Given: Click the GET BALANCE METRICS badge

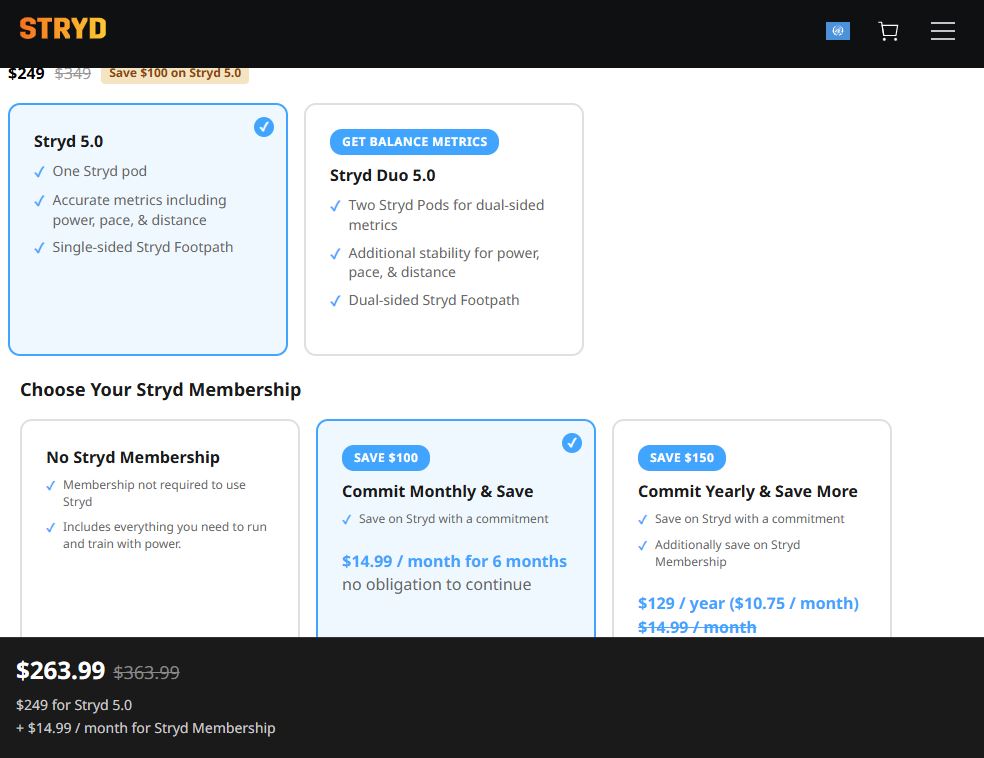Looking at the screenshot, I should pyautogui.click(x=414, y=142).
